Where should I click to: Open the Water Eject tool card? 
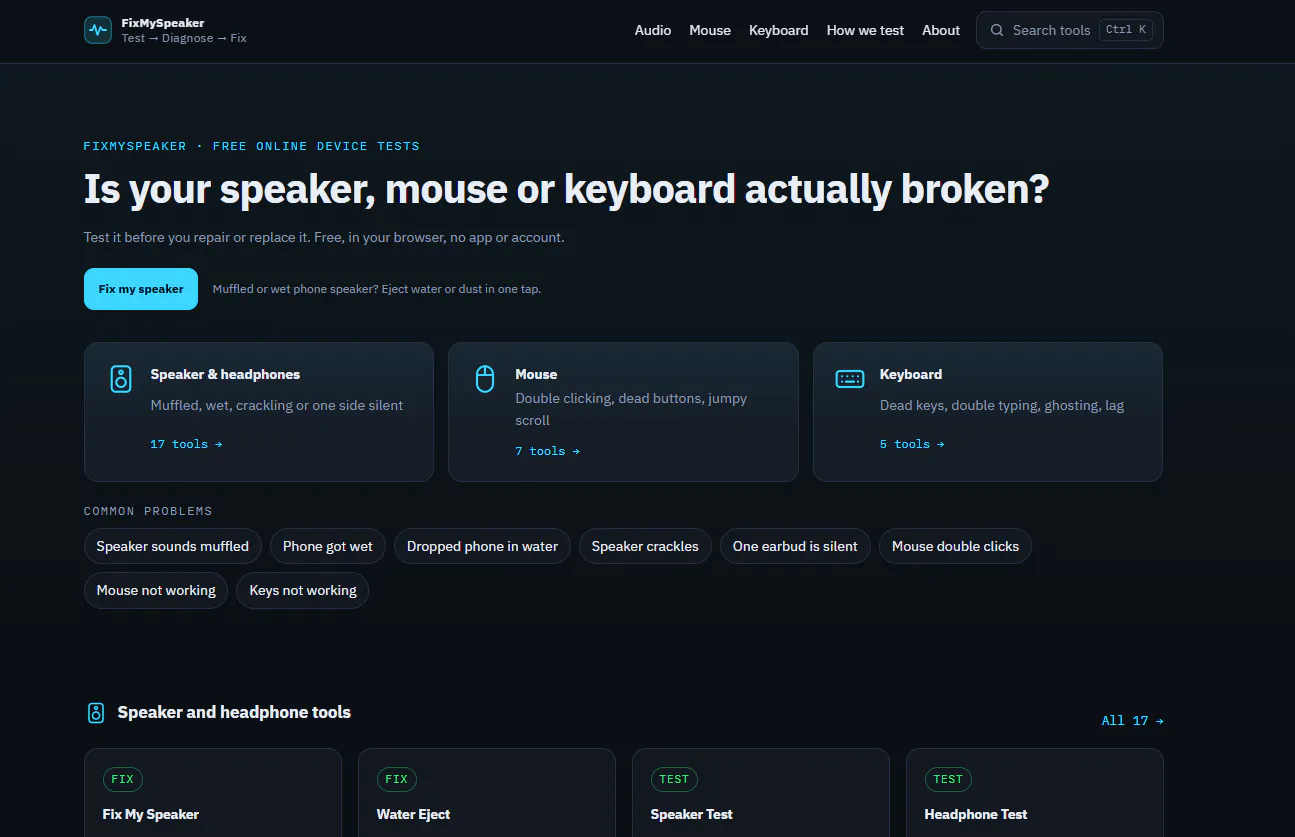(487, 792)
